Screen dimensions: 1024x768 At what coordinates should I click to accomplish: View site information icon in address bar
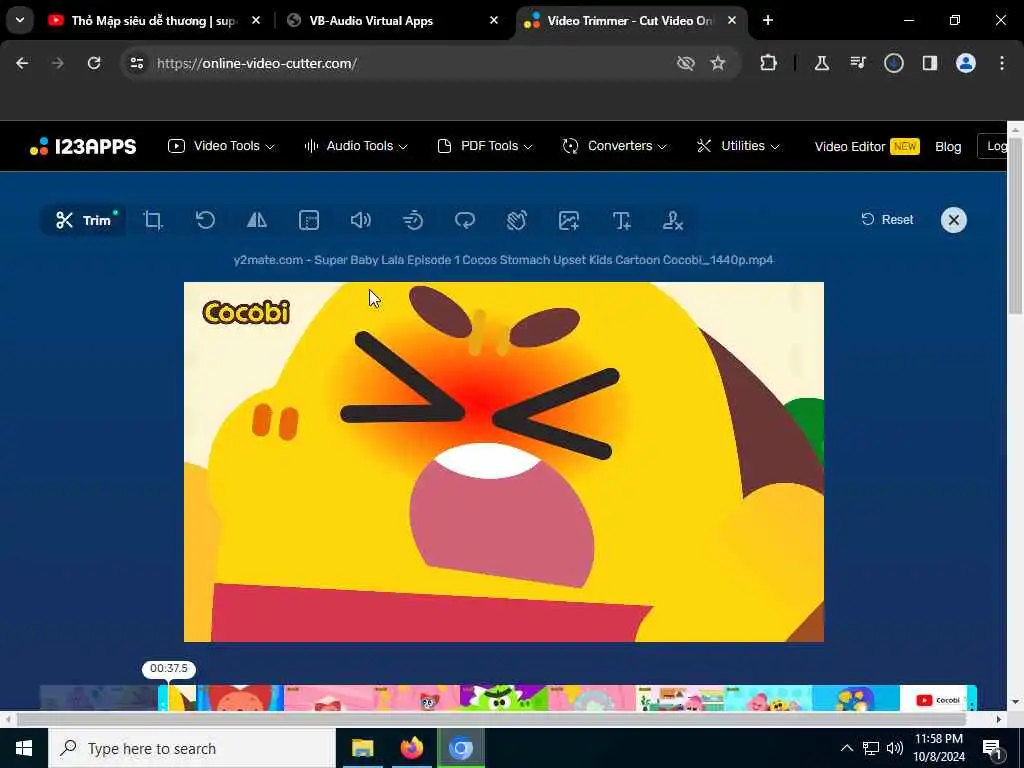pyautogui.click(x=136, y=63)
